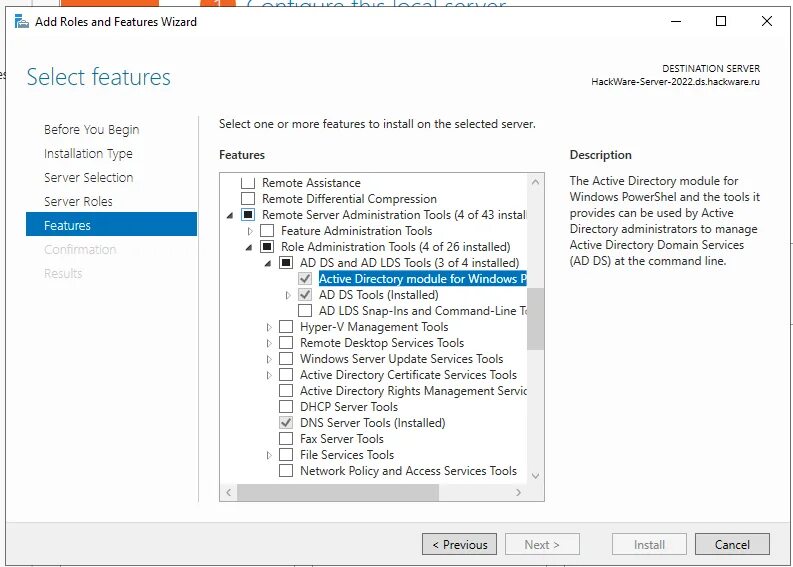The height and width of the screenshot is (567, 793).
Task: Check AD LDS Snap-Ins and Command-Line checkbox
Action: click(305, 311)
